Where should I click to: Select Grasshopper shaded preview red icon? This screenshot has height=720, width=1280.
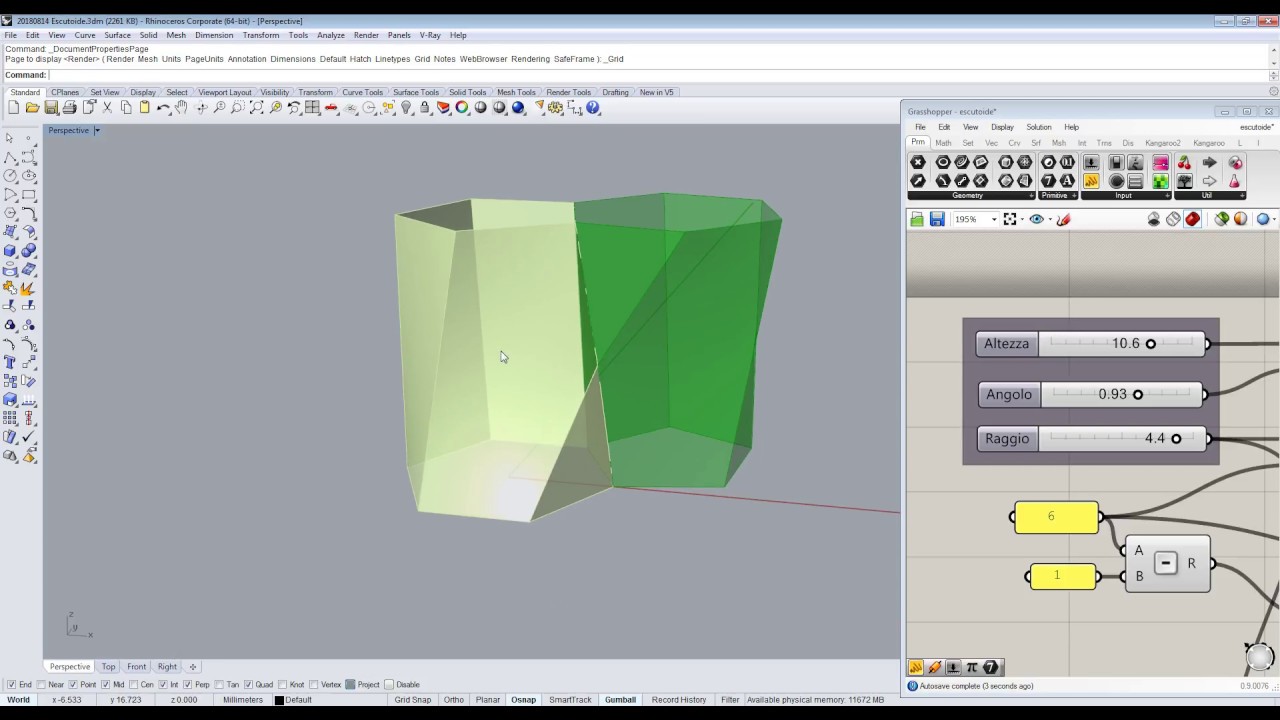1192,219
